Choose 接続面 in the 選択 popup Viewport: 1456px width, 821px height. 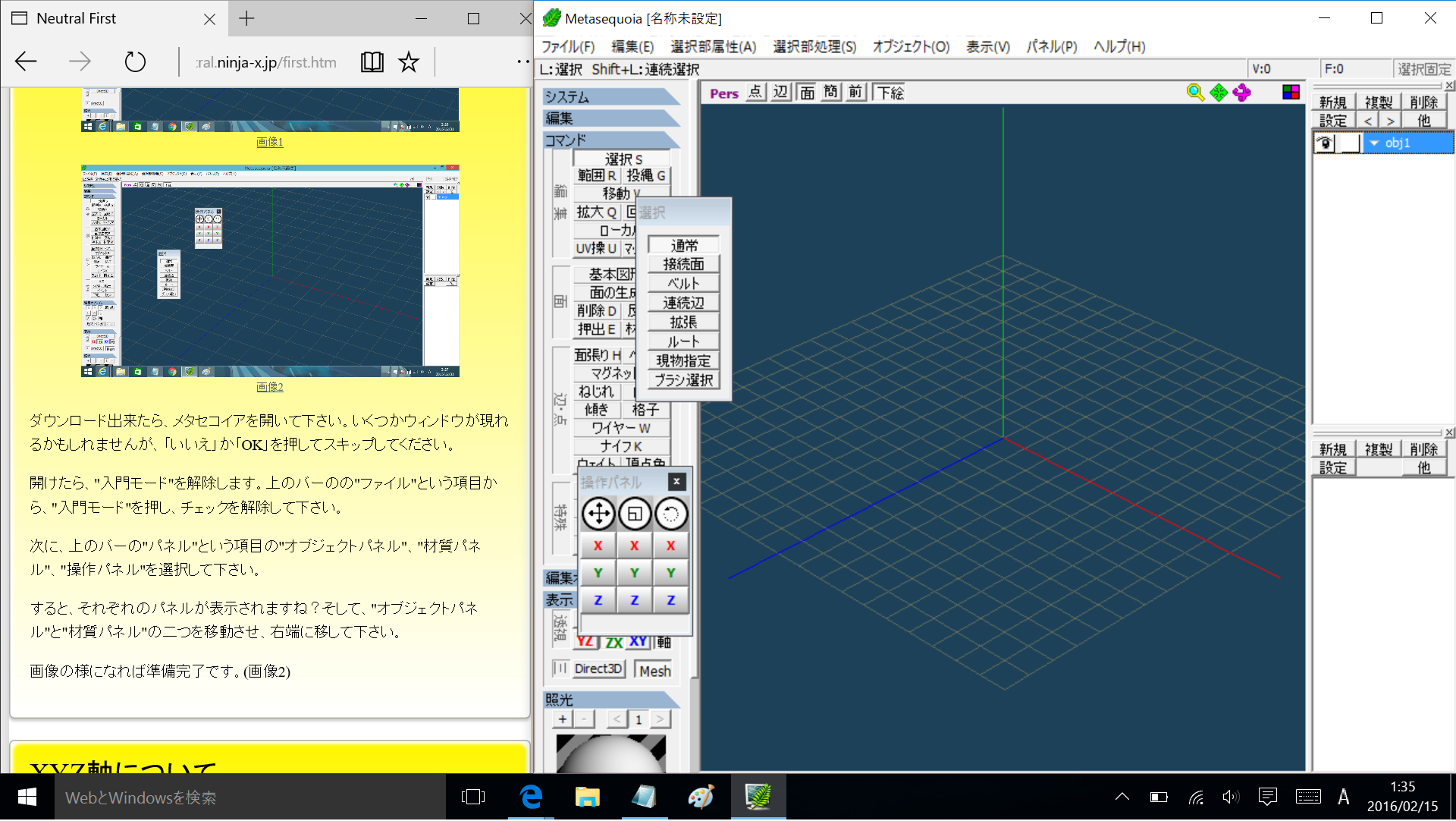683,264
